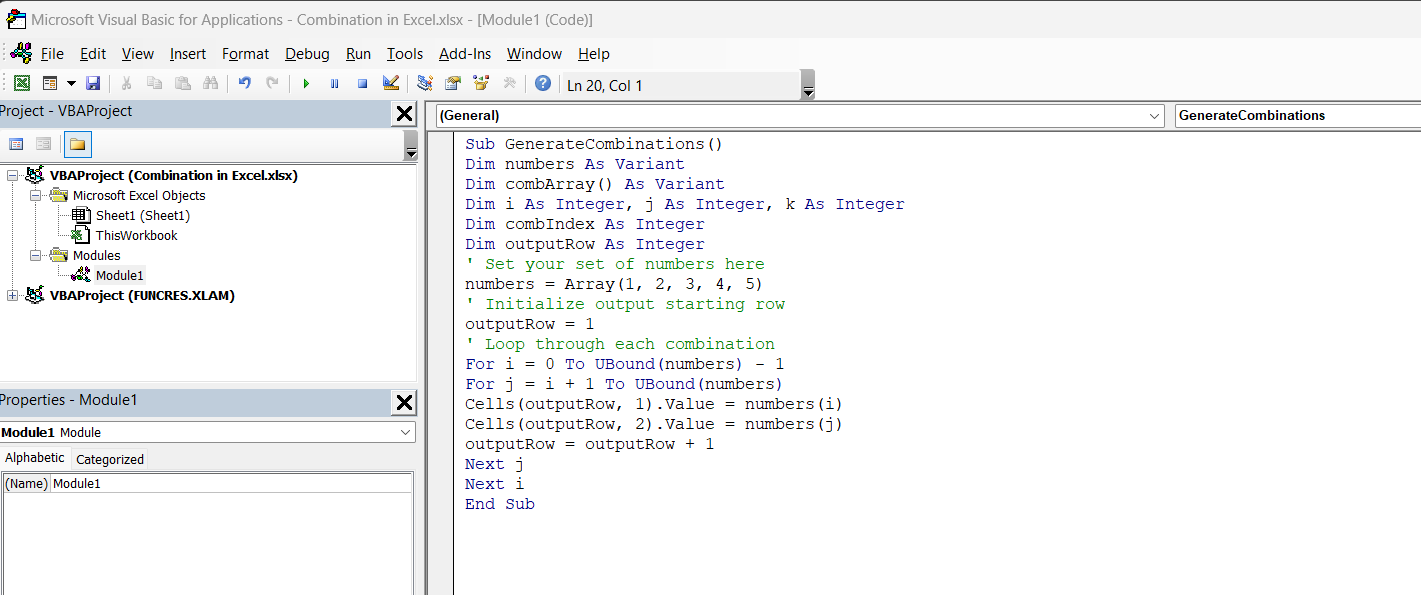Screen dimensions: 1421x595
Task: Open the Insert object dropdown arrow
Action: click(71, 84)
